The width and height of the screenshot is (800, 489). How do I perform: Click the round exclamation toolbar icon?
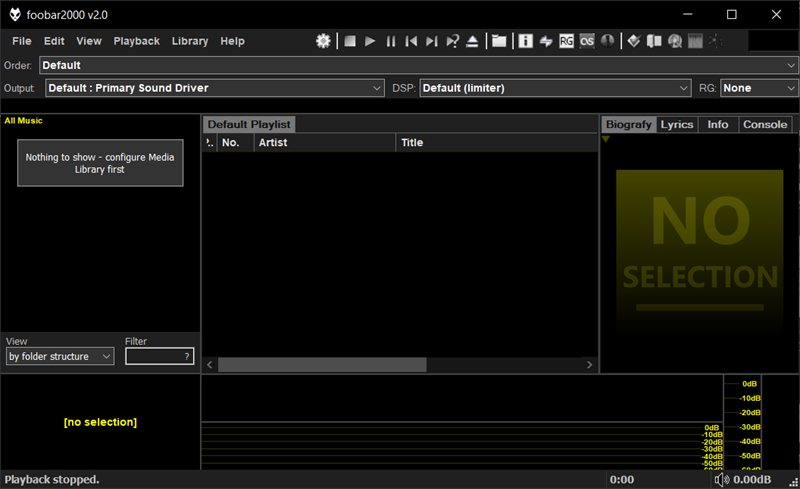click(x=607, y=41)
